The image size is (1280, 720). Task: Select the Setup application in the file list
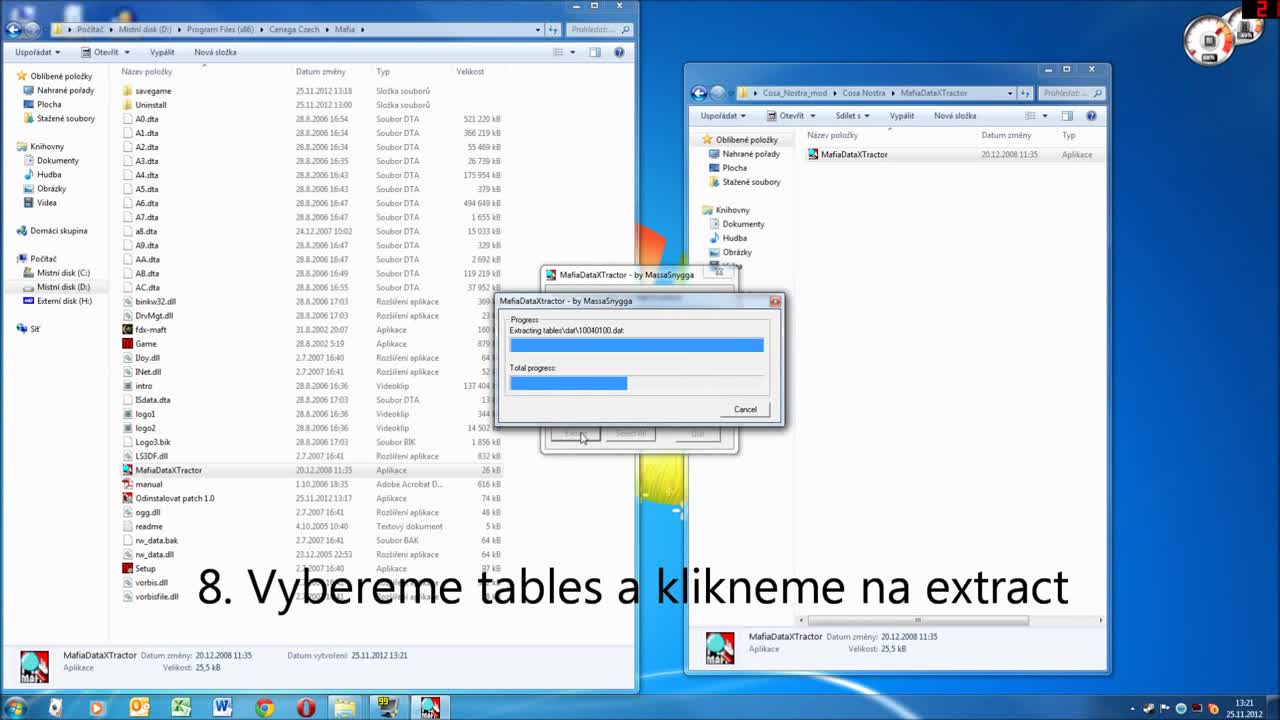[x=146, y=568]
